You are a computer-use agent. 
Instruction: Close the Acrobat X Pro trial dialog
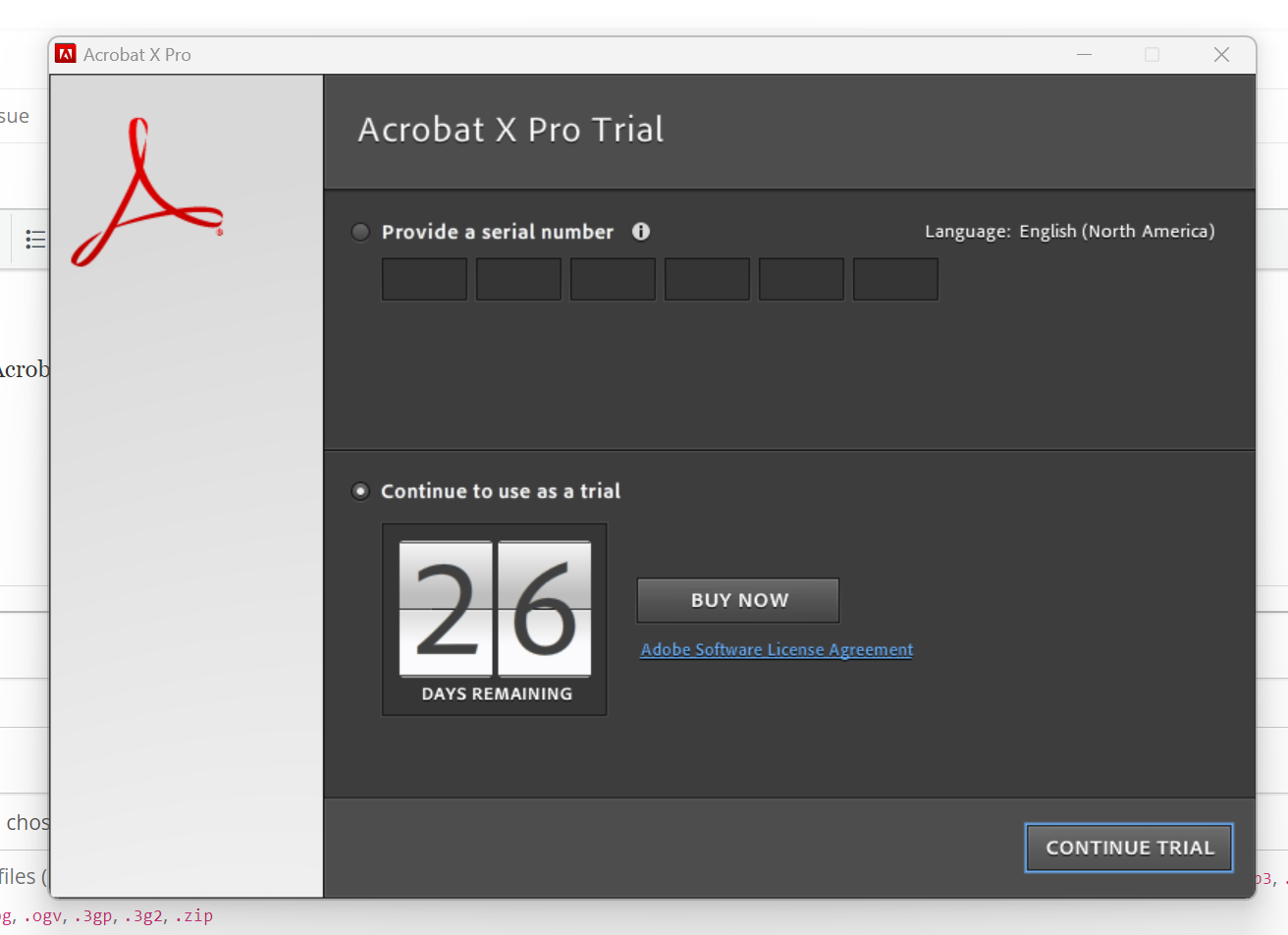click(1221, 54)
